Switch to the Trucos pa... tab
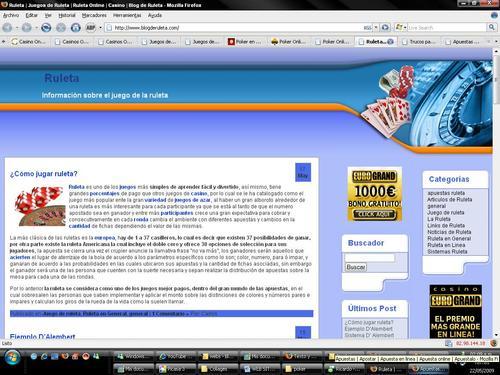The height and width of the screenshot is (375, 500). [419, 42]
